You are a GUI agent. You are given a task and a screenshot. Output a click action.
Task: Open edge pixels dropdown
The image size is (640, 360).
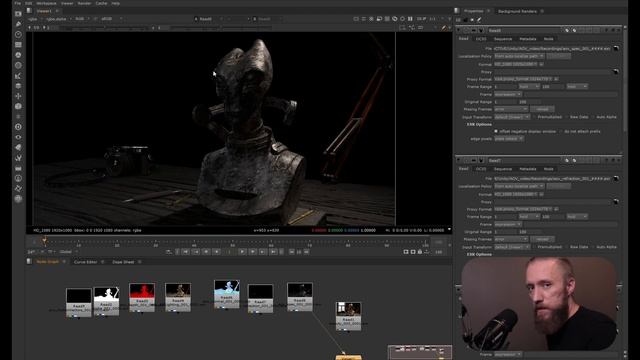coord(509,139)
